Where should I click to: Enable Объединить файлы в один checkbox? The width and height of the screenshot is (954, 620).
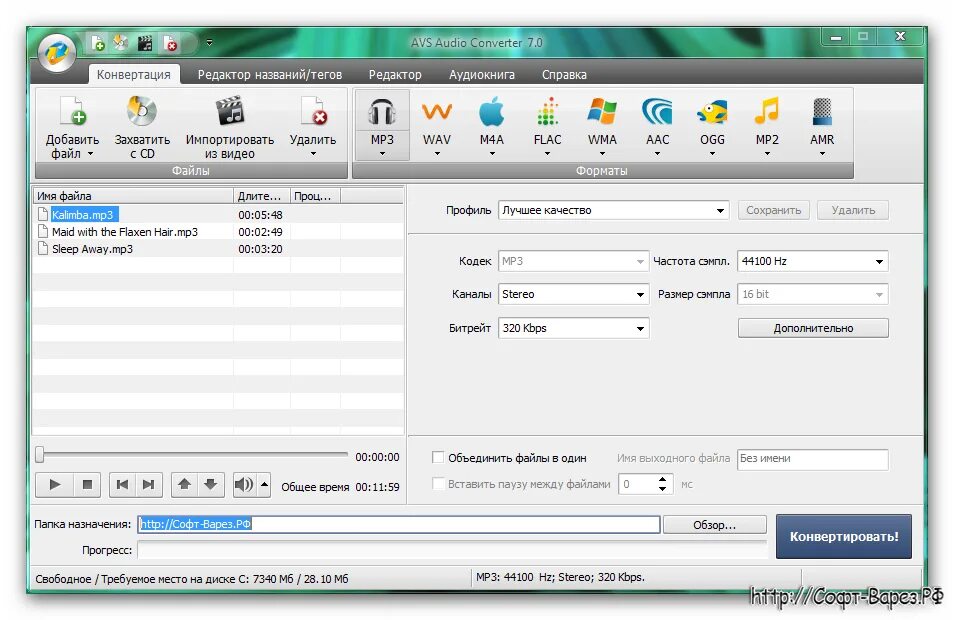pyautogui.click(x=437, y=457)
